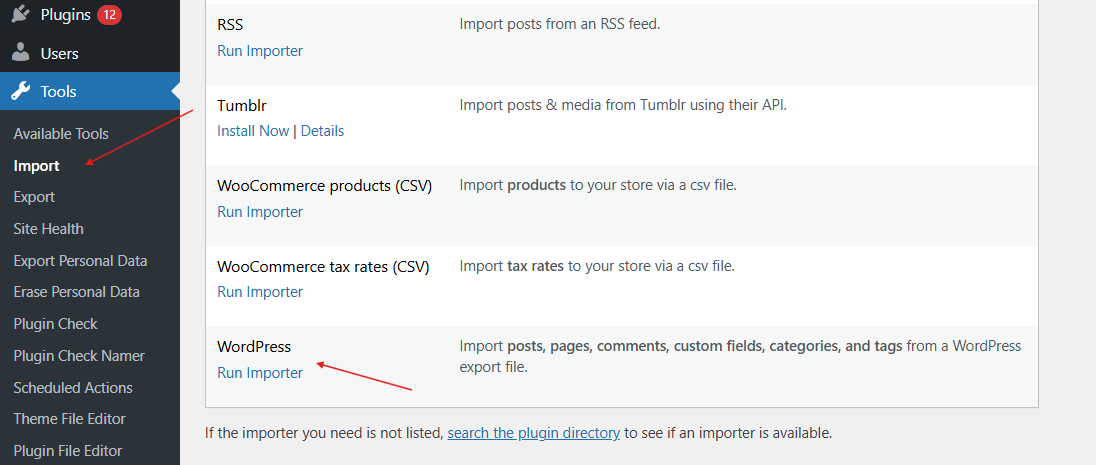Click 'Import products to your store' description

coord(598,185)
